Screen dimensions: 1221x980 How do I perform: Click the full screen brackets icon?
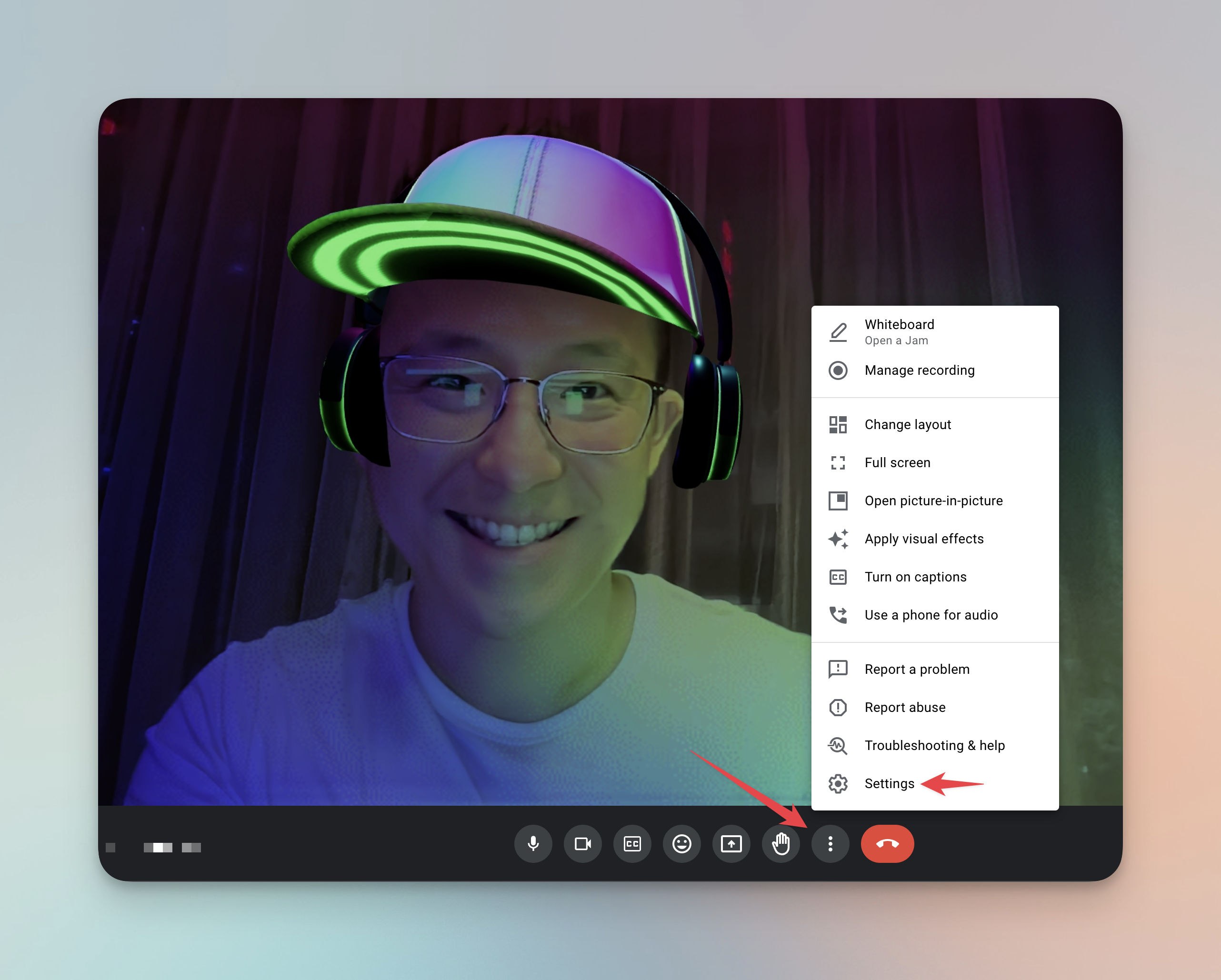(838, 462)
